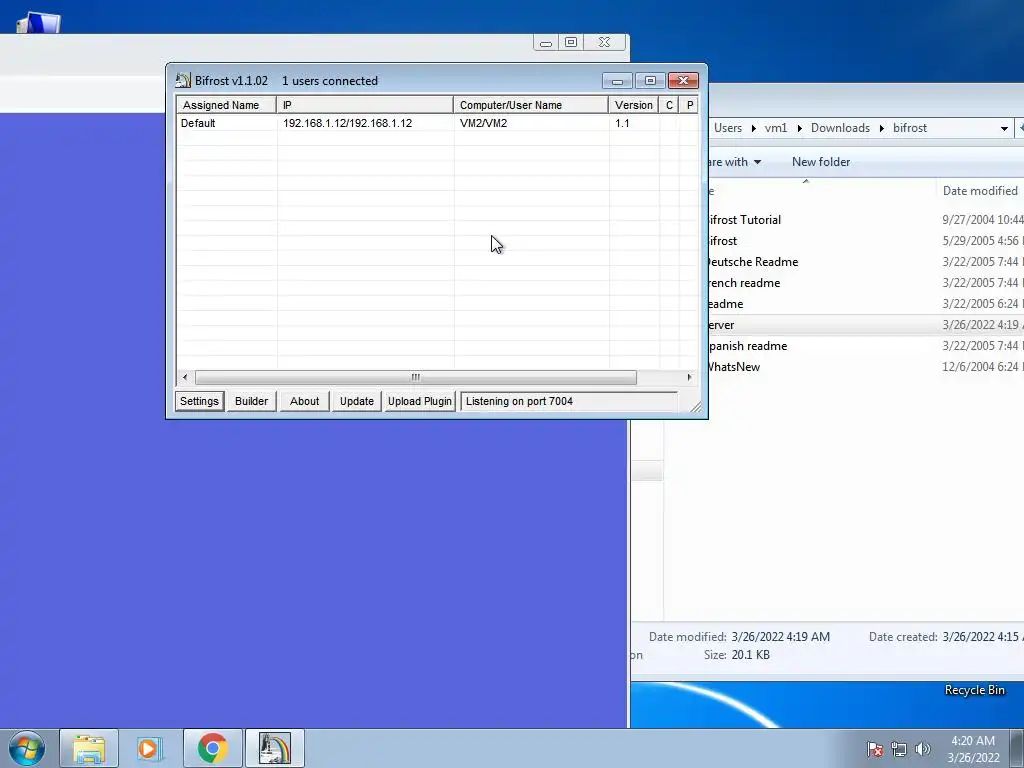Click Users in Explorer address bar
Screen dimensions: 1024x768
[728, 128]
